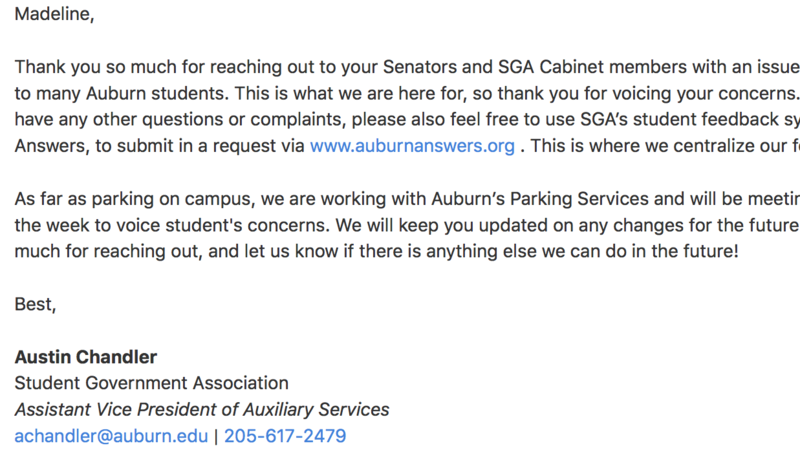Click the greeting 'Madeline,' at the top
The image size is (800, 450).
point(54,14)
